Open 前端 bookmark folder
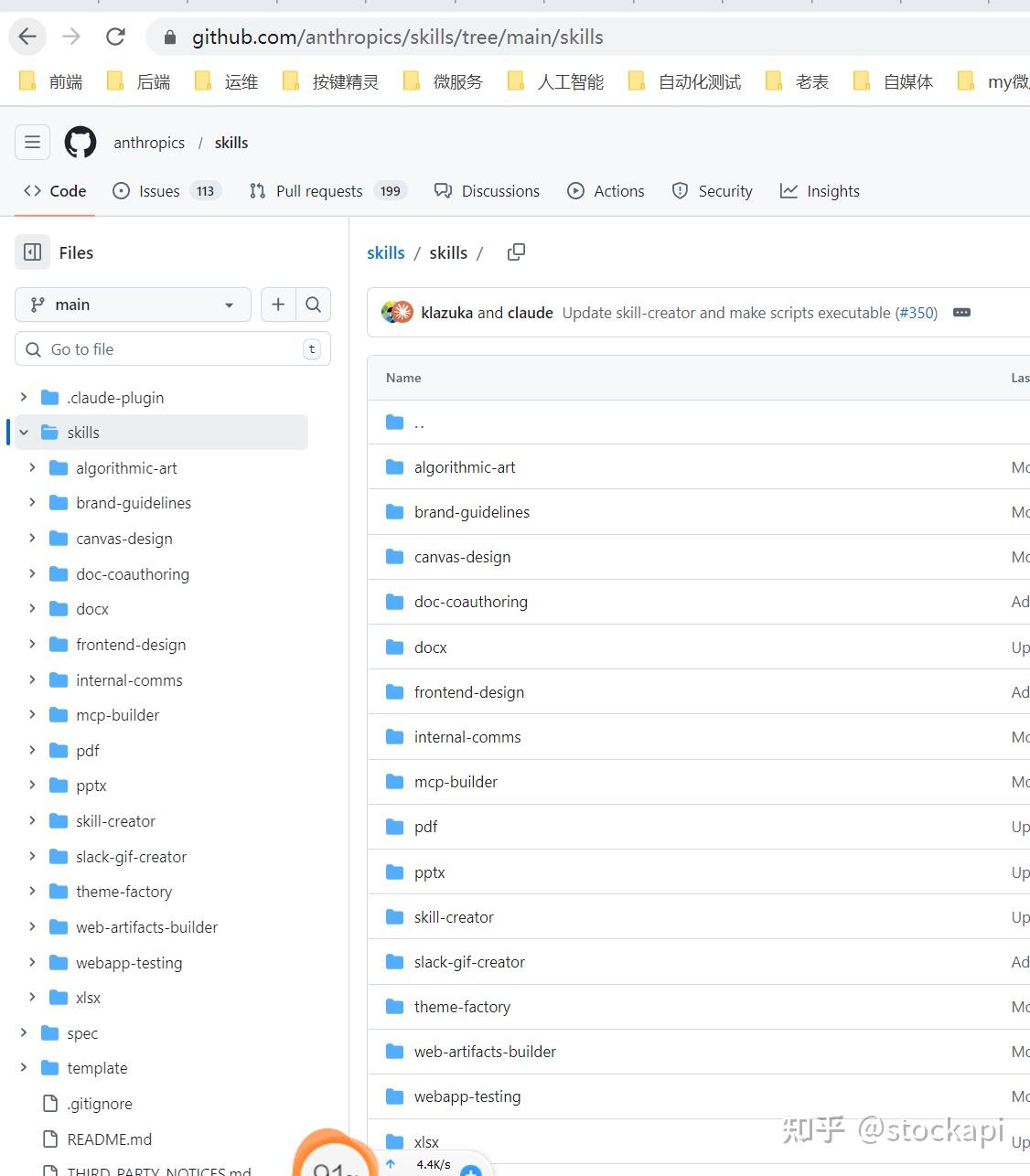Image resolution: width=1030 pixels, height=1176 pixels. click(x=51, y=82)
